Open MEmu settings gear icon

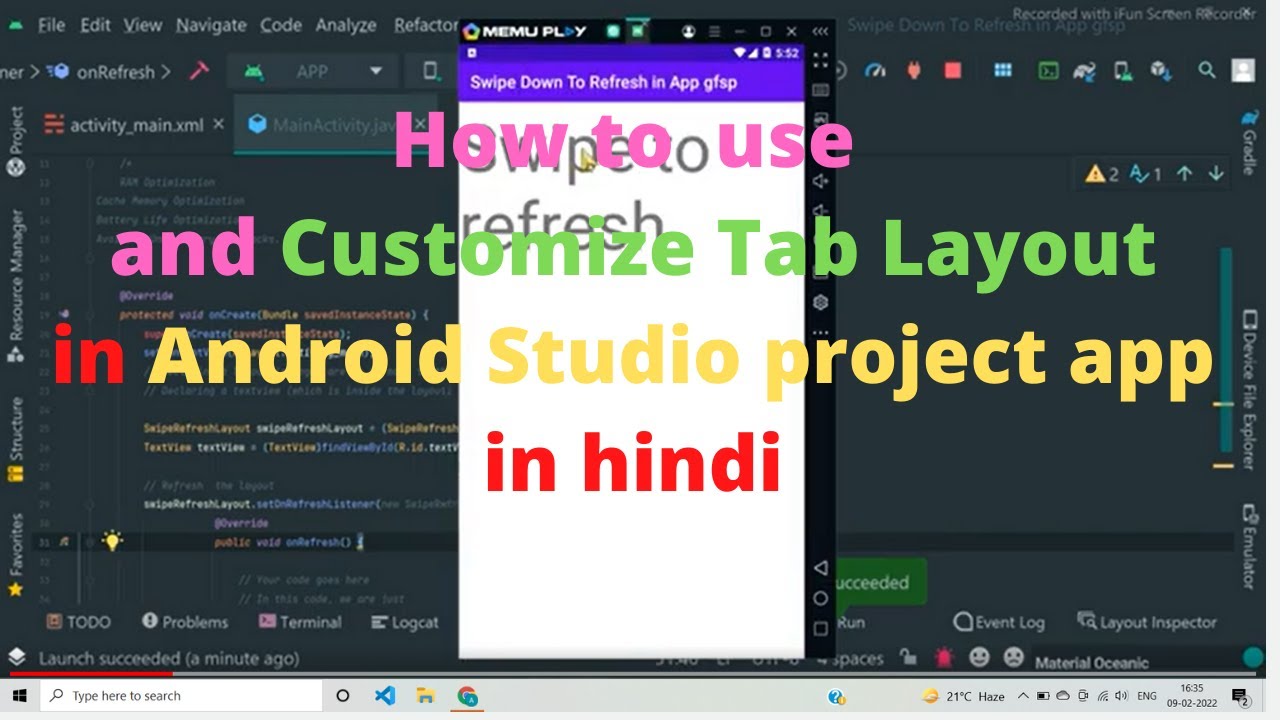point(821,301)
